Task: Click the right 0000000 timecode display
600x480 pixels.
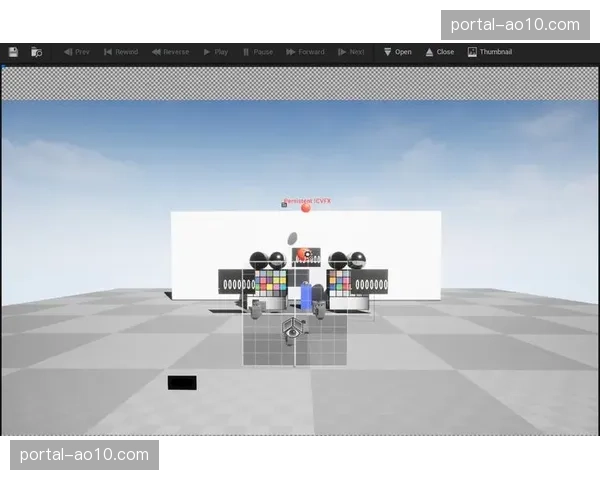Action: [370, 284]
